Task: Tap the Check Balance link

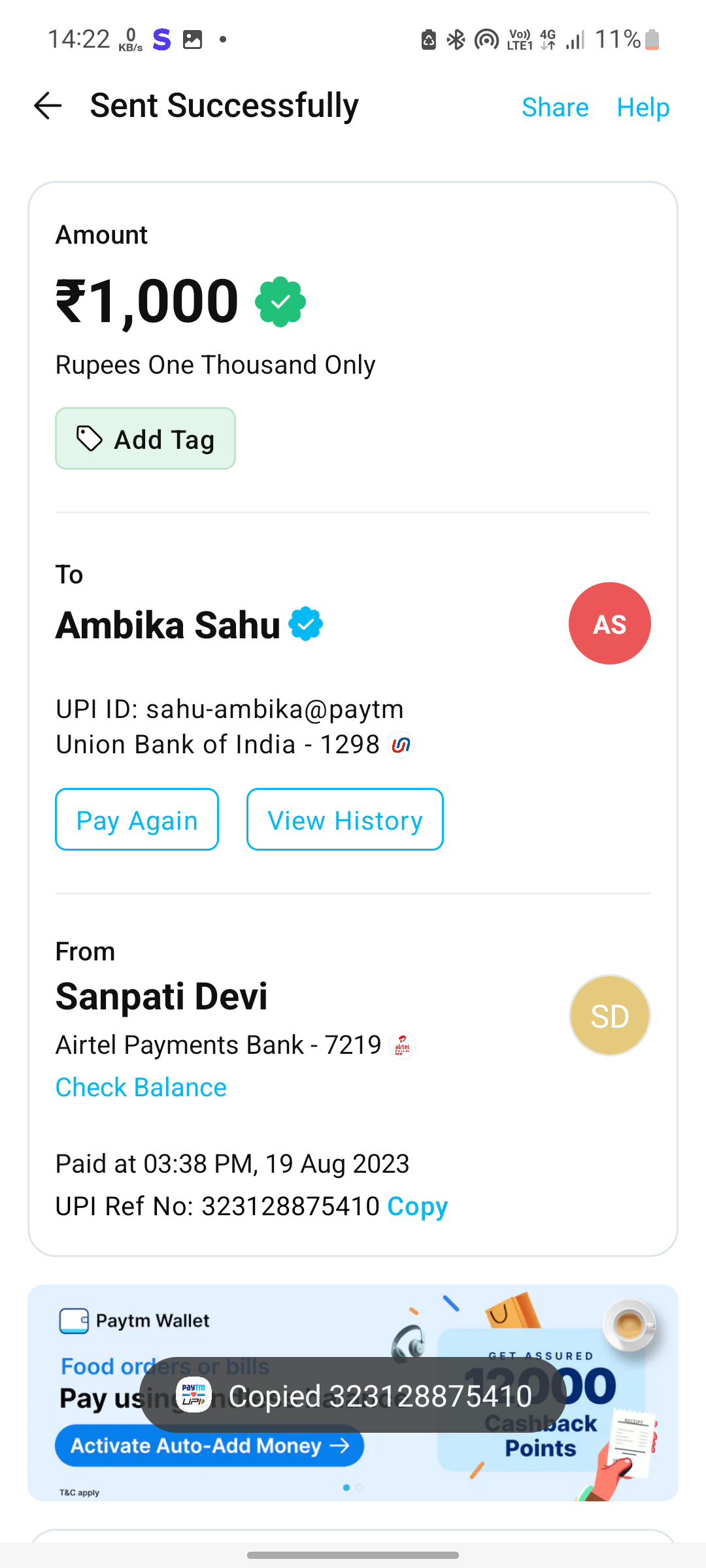Action: 141,1088
